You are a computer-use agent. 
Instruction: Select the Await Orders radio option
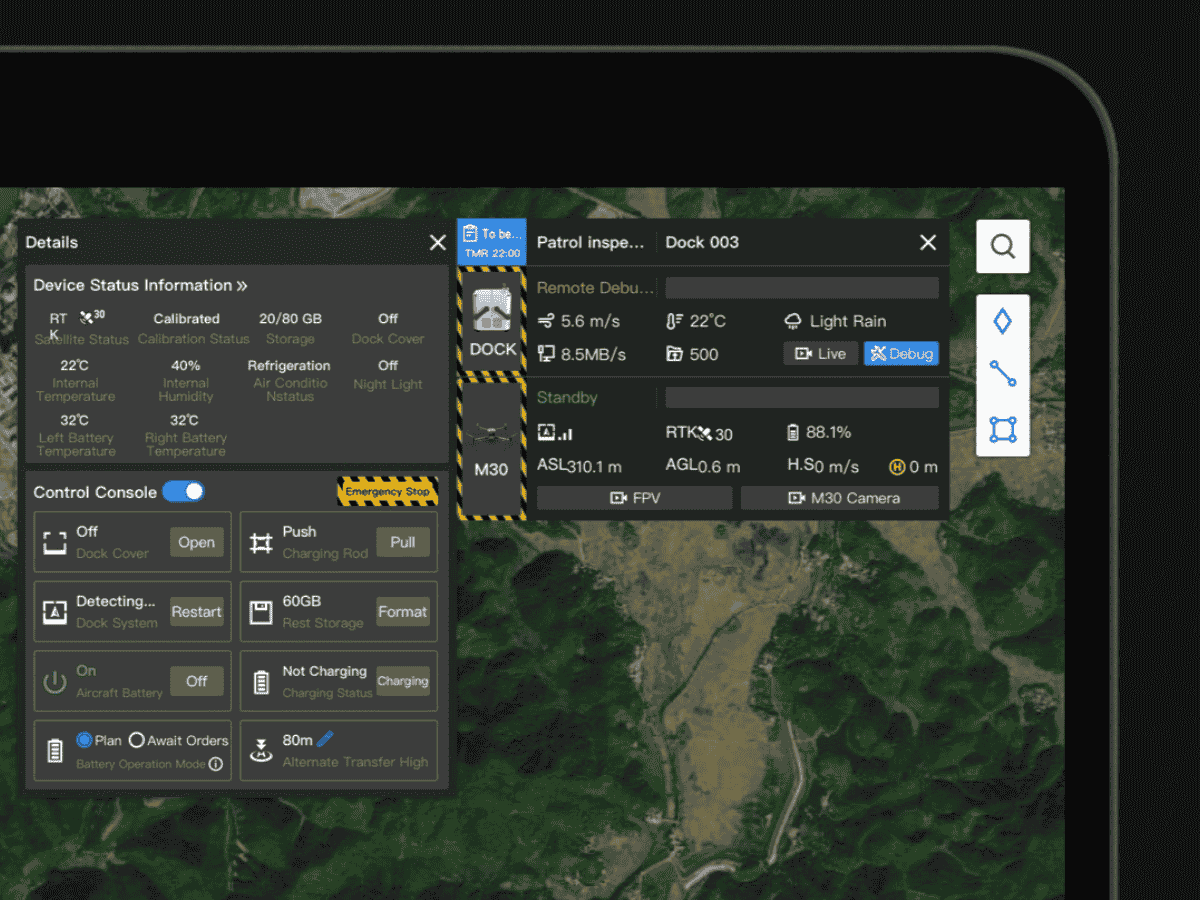pos(137,740)
